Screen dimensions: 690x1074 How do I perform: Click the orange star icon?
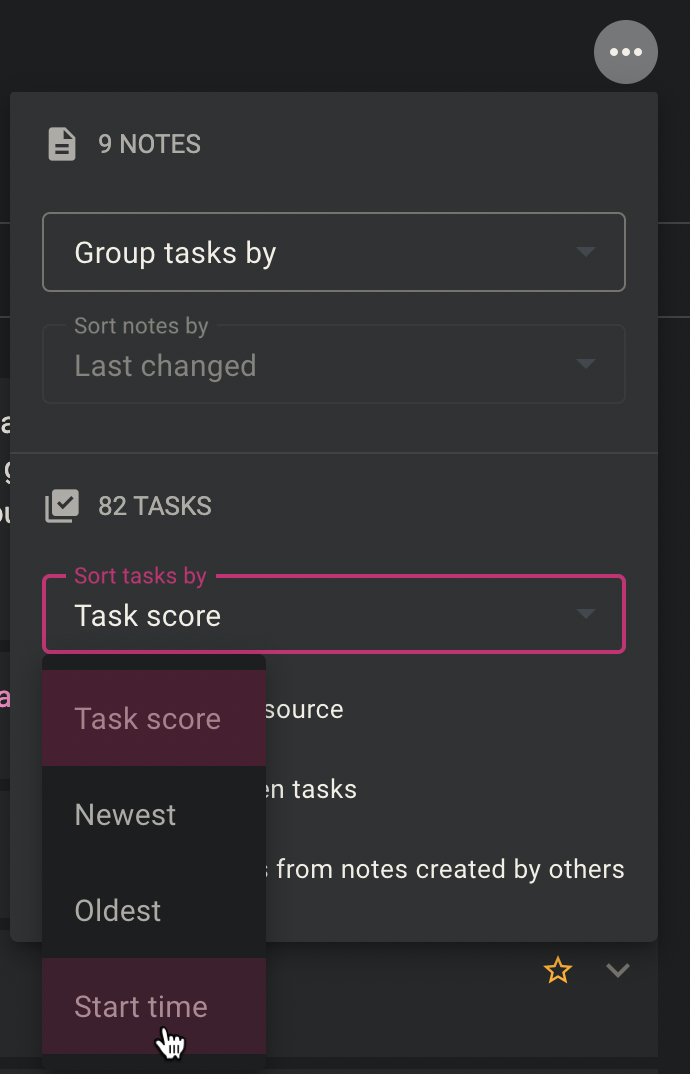coord(557,970)
